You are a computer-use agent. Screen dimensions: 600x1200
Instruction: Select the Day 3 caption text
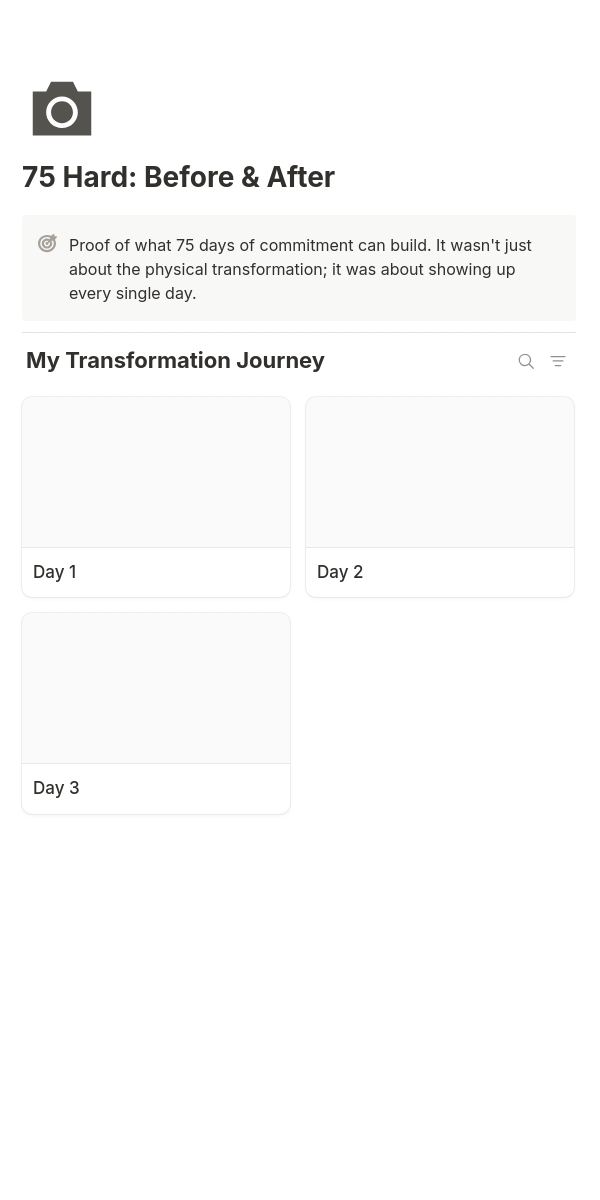coord(56,787)
